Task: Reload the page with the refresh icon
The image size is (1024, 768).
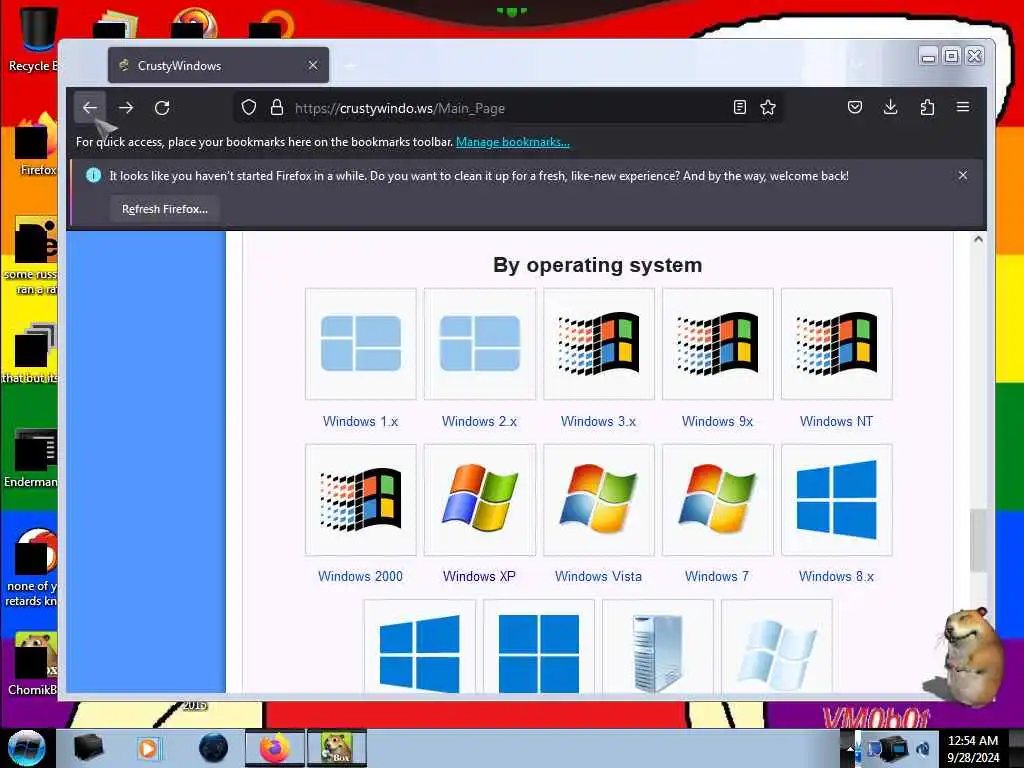Action: pyautogui.click(x=162, y=108)
